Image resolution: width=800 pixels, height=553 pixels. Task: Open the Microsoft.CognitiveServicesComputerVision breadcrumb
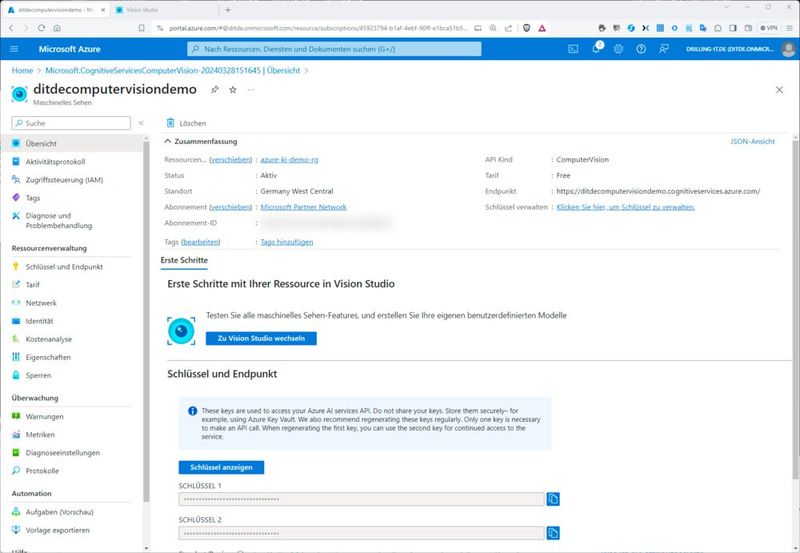[x=173, y=70]
